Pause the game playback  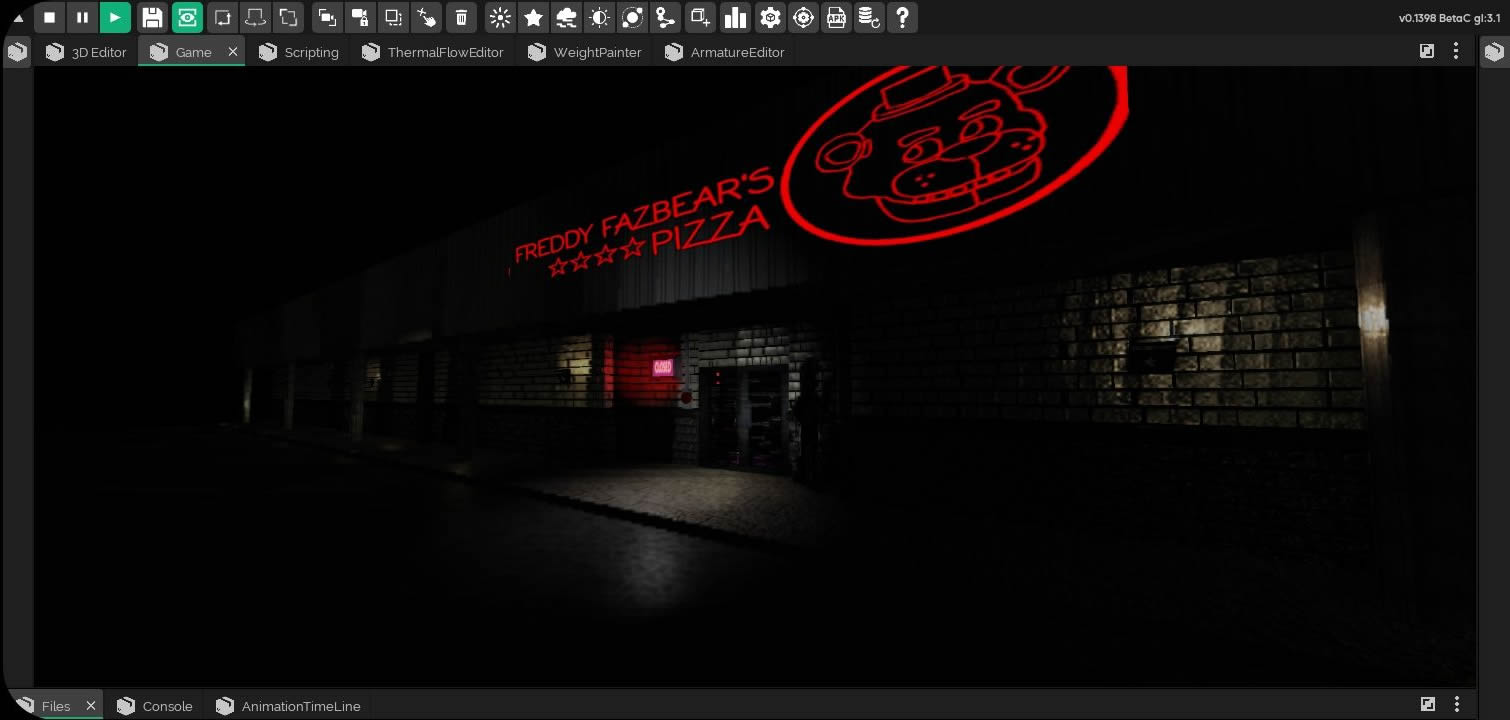pyautogui.click(x=82, y=17)
